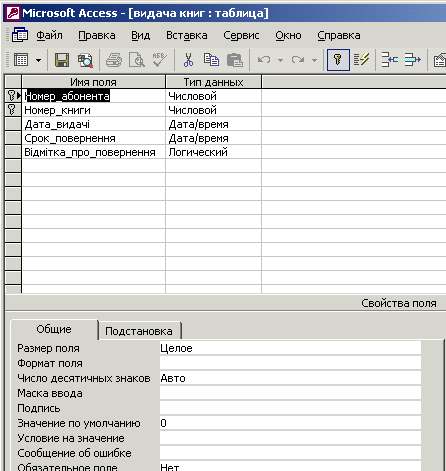Click the Undo arrow icon
Viewport: 446px width, 471px height.
coord(264,60)
